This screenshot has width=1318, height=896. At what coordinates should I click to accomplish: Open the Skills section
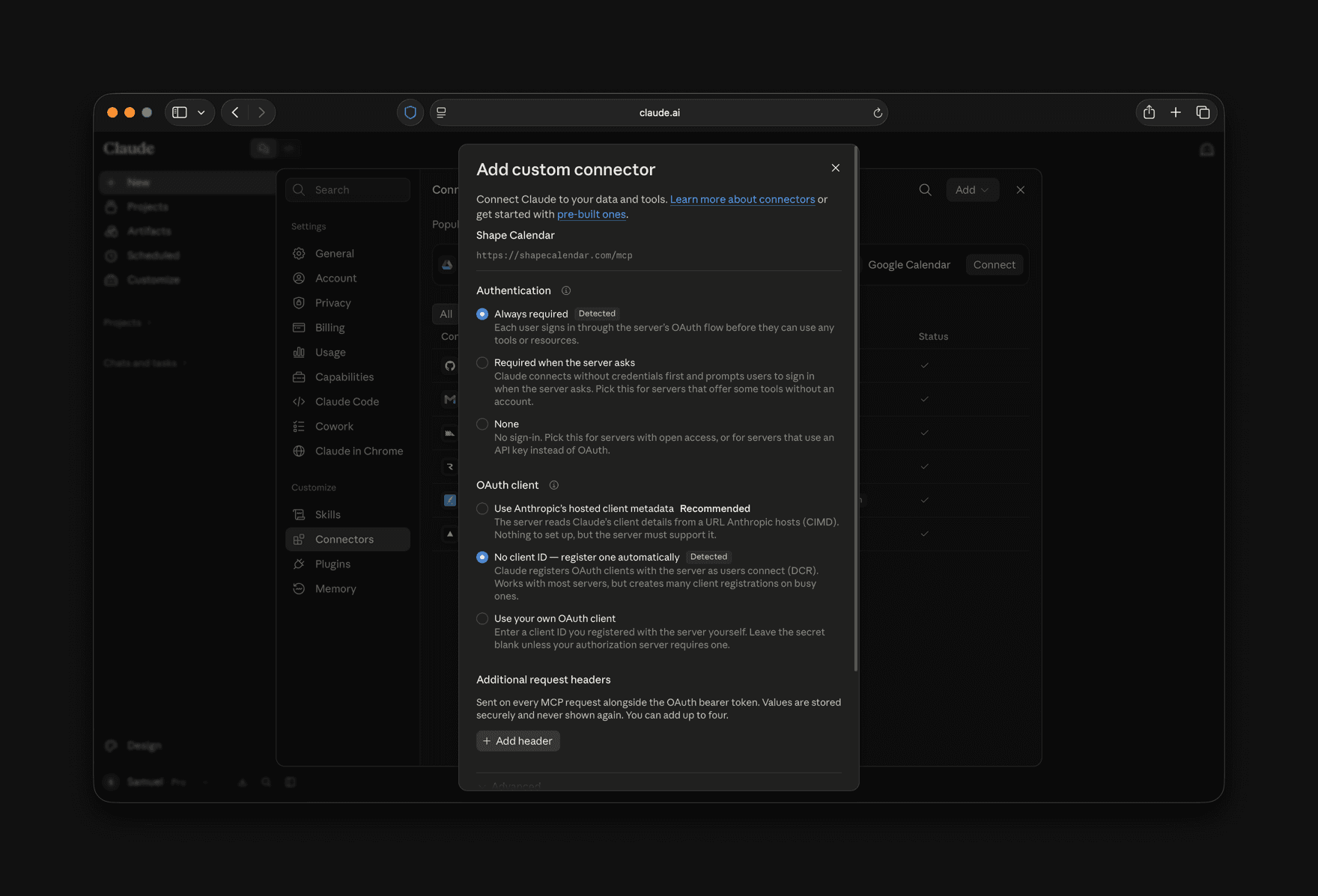click(x=347, y=514)
